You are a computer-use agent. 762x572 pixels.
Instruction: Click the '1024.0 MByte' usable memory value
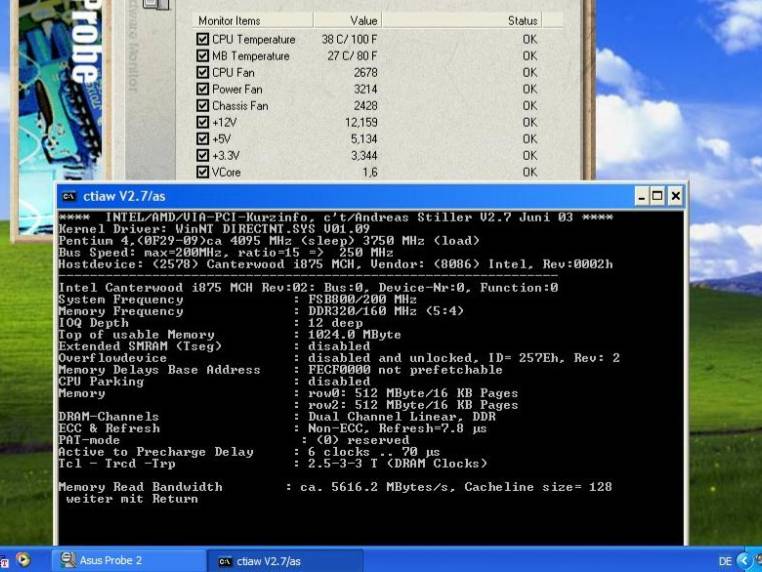click(x=355, y=334)
